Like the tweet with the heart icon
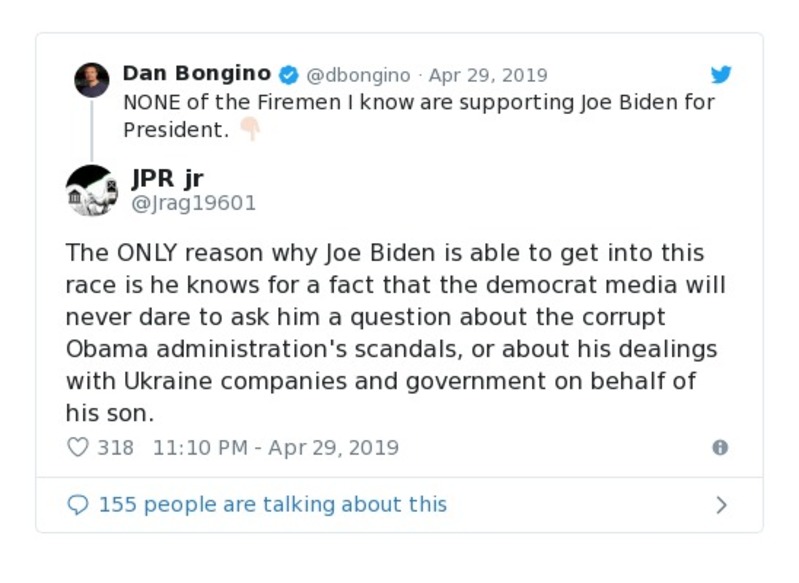 (x=77, y=447)
